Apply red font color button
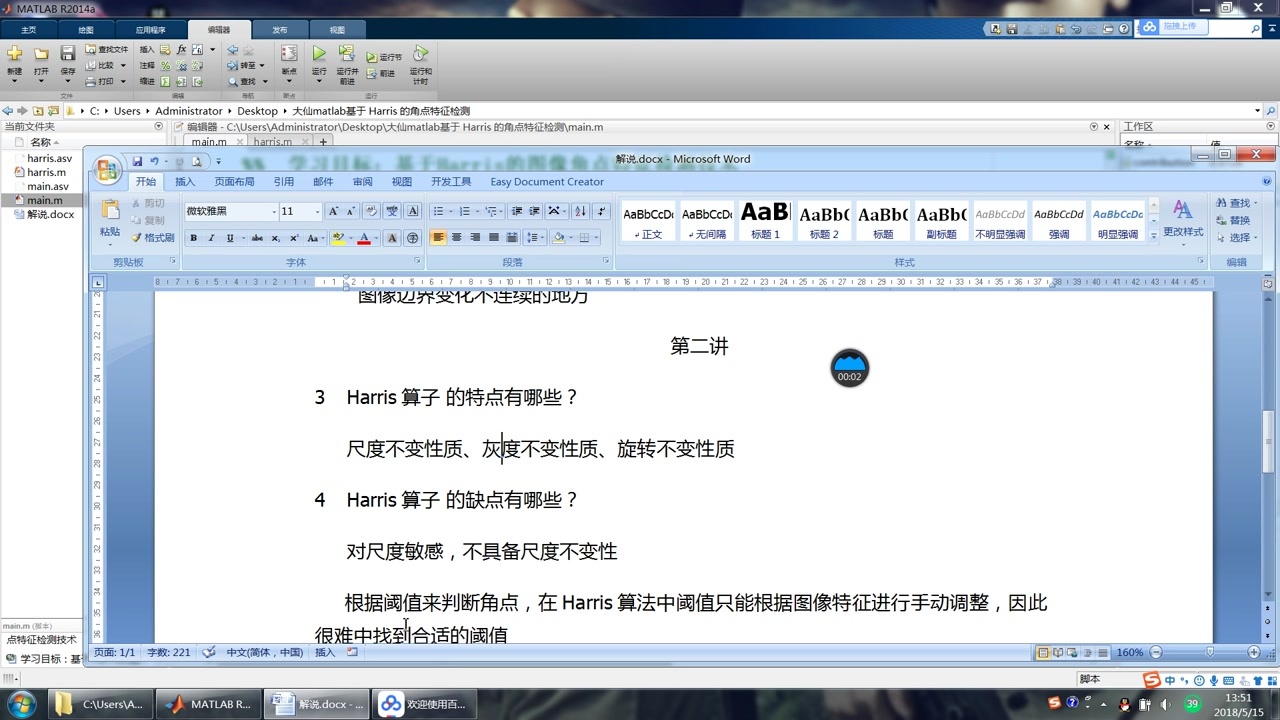 (364, 238)
